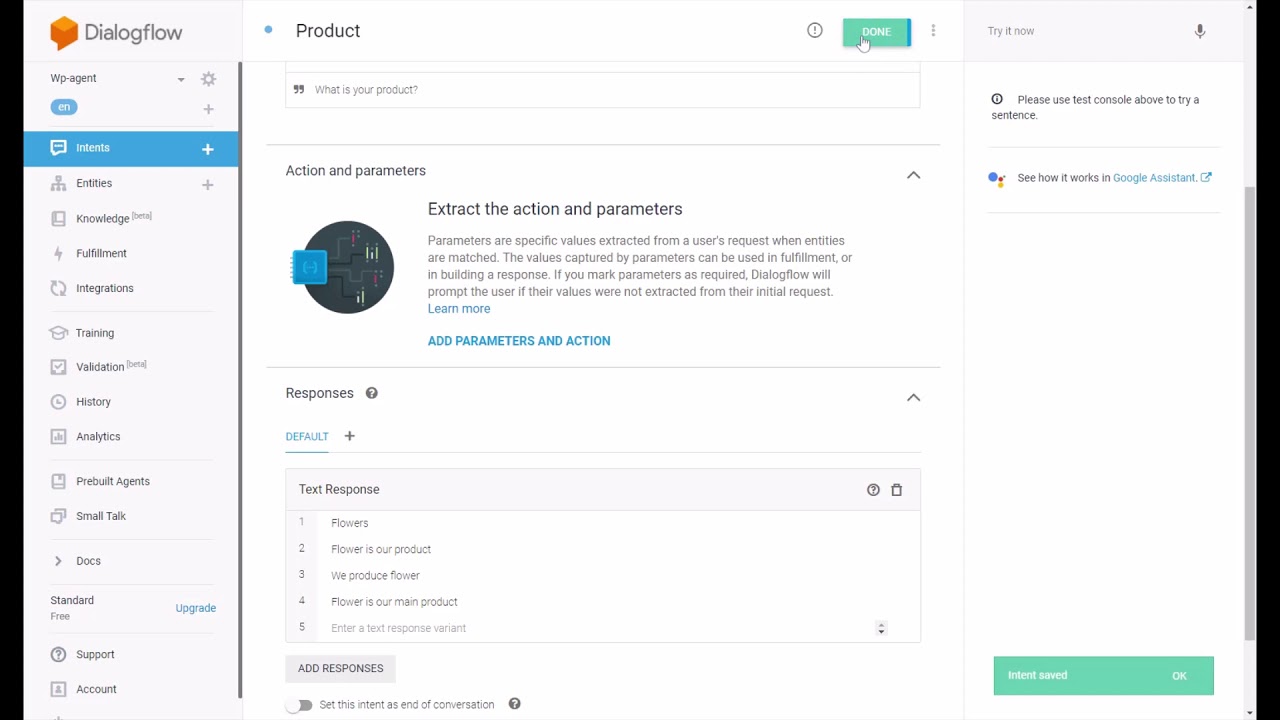Select Entities in the sidebar
Screen dimensions: 1280x720
[93, 183]
